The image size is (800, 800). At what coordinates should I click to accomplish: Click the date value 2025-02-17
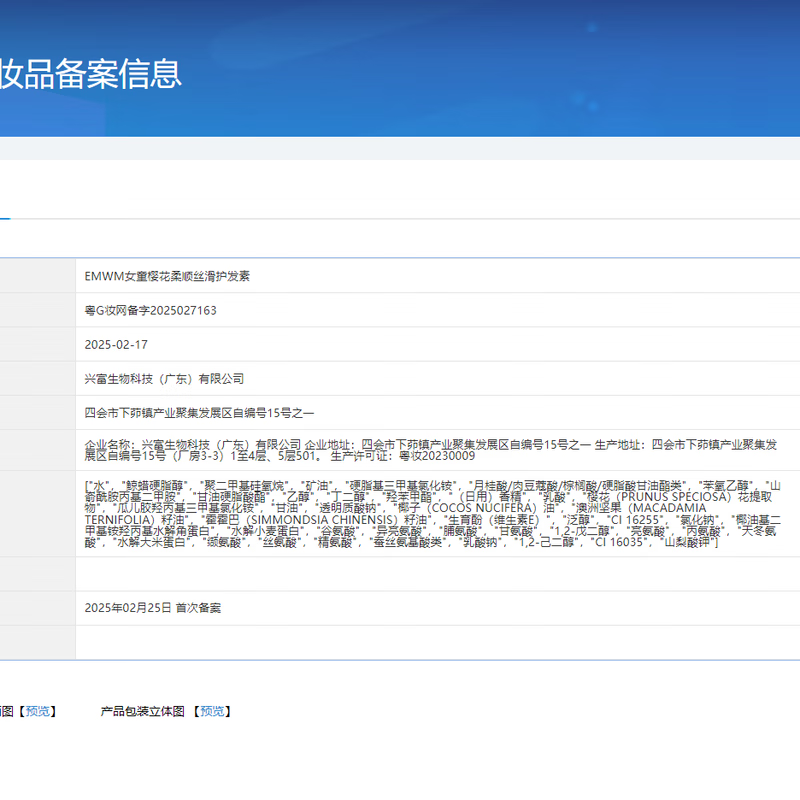tap(116, 344)
